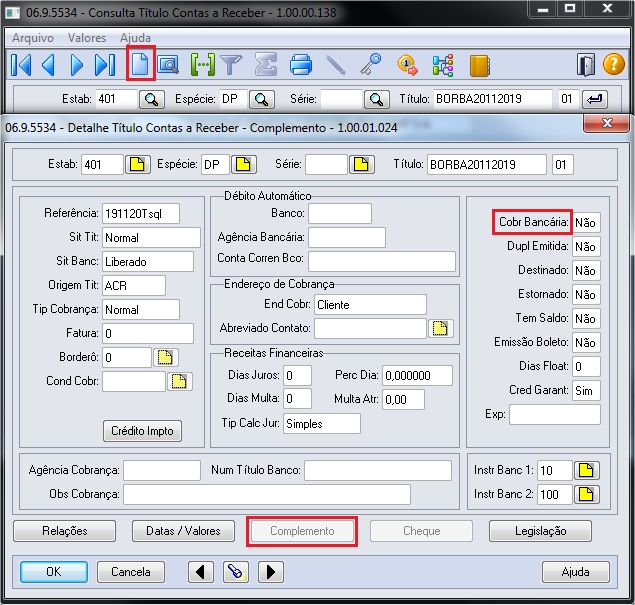Open note icon beside Instr Banc 1

pos(586,471)
